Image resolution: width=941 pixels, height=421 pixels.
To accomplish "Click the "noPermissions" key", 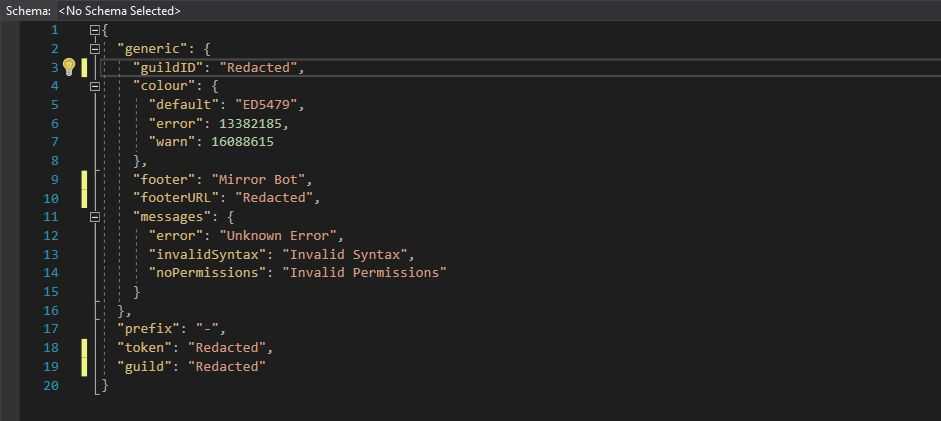I will pos(207,272).
